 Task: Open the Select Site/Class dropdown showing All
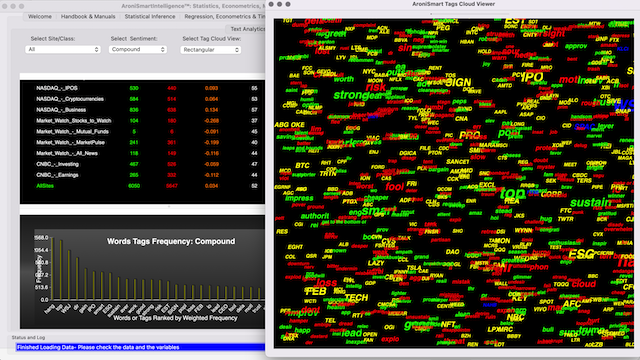[x=62, y=49]
